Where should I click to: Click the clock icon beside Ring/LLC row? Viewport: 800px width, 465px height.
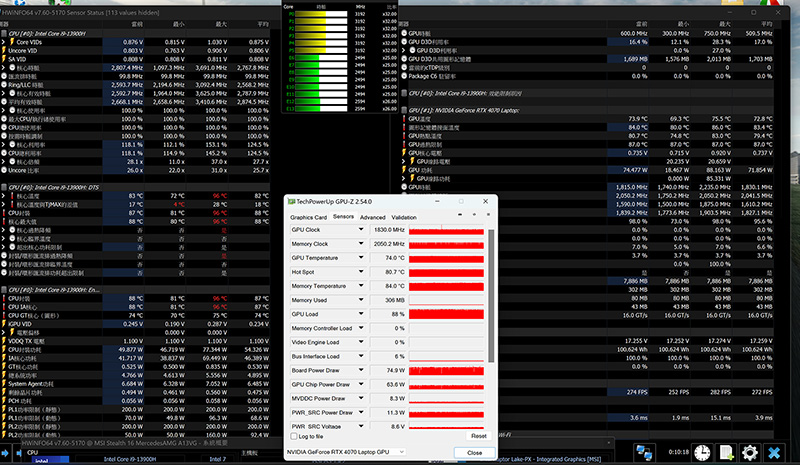pyautogui.click(x=4, y=85)
